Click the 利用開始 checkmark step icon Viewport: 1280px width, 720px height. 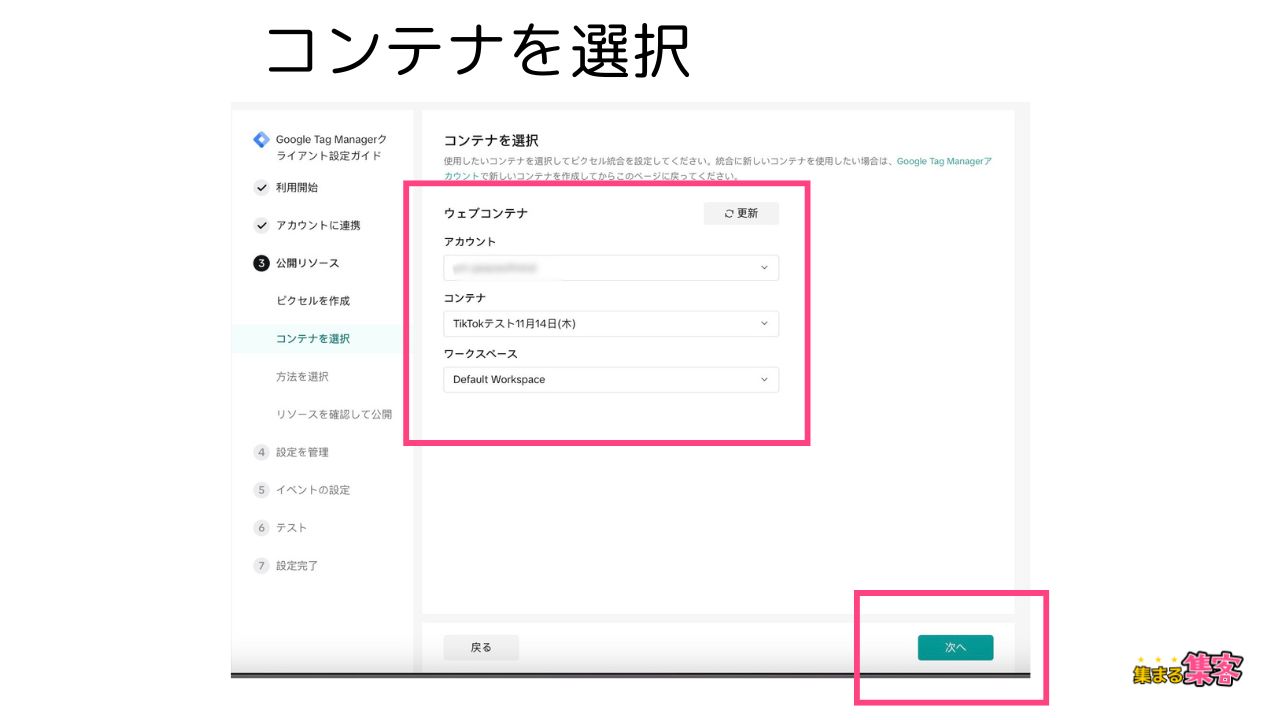point(261,187)
